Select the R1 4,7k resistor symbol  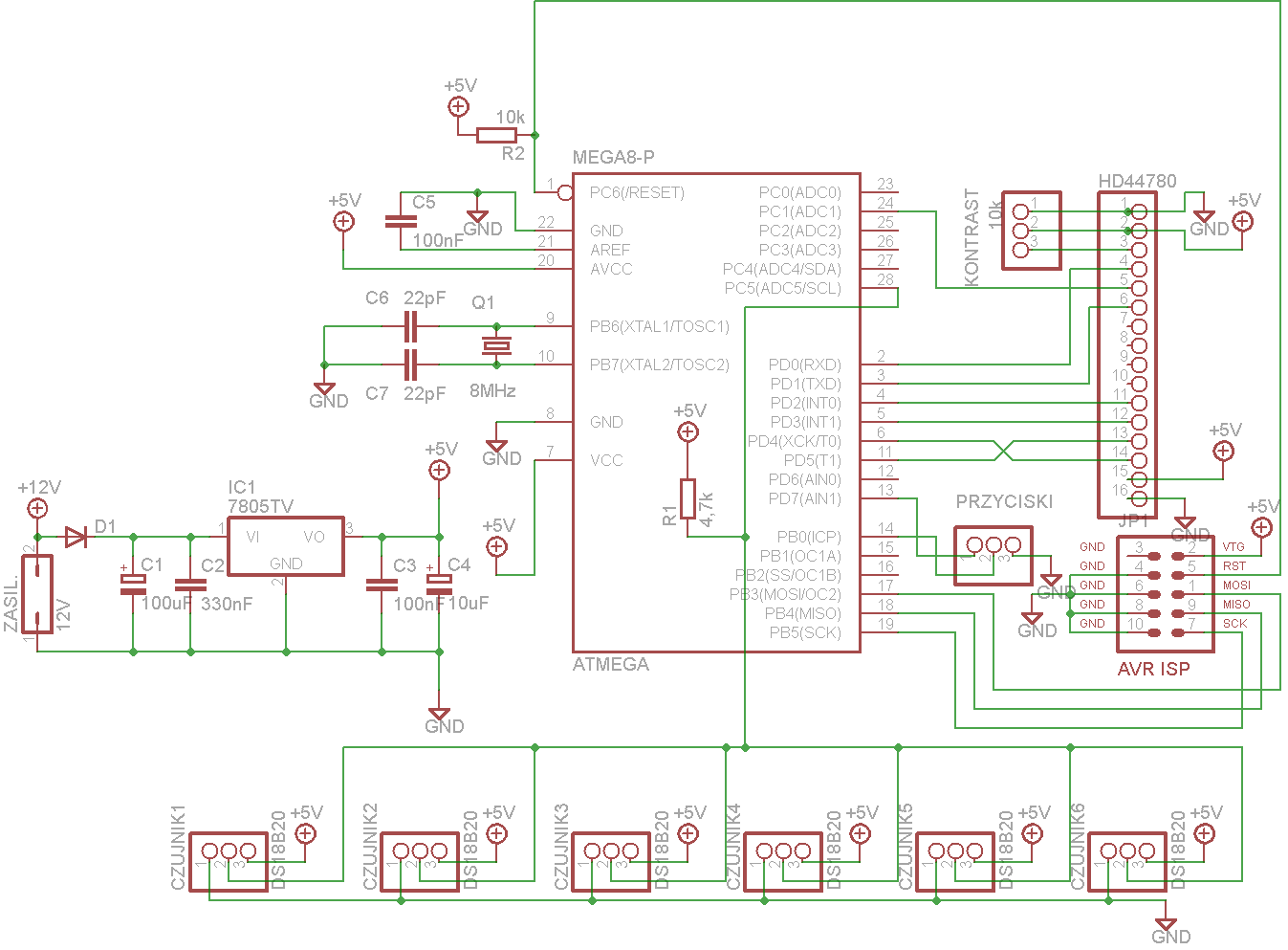688,498
